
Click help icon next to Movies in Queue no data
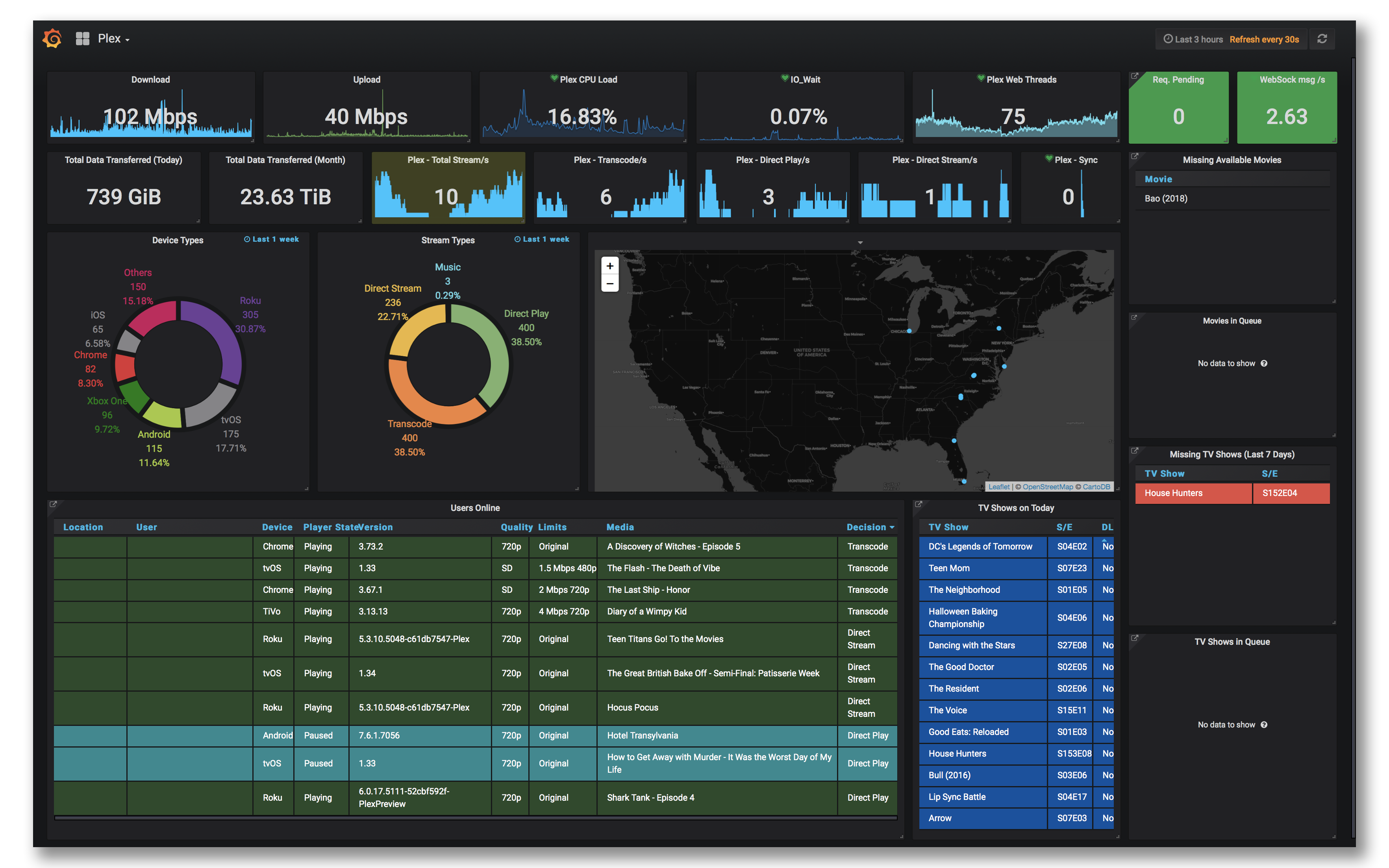point(1264,363)
